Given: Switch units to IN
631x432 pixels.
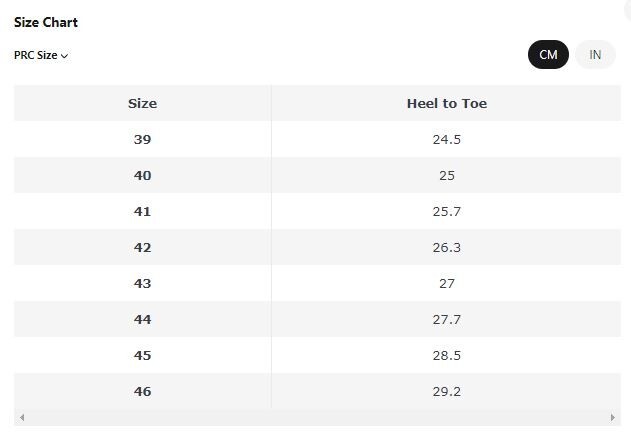Looking at the screenshot, I should [x=595, y=54].
